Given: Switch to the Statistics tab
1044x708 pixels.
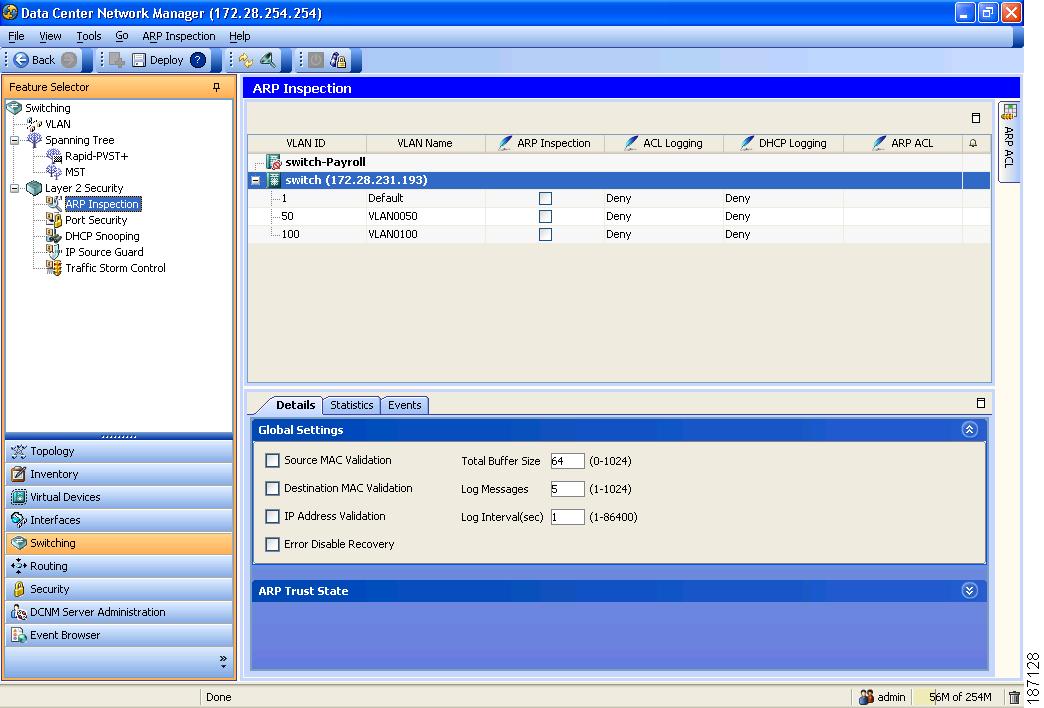Looking at the screenshot, I should click(351, 405).
